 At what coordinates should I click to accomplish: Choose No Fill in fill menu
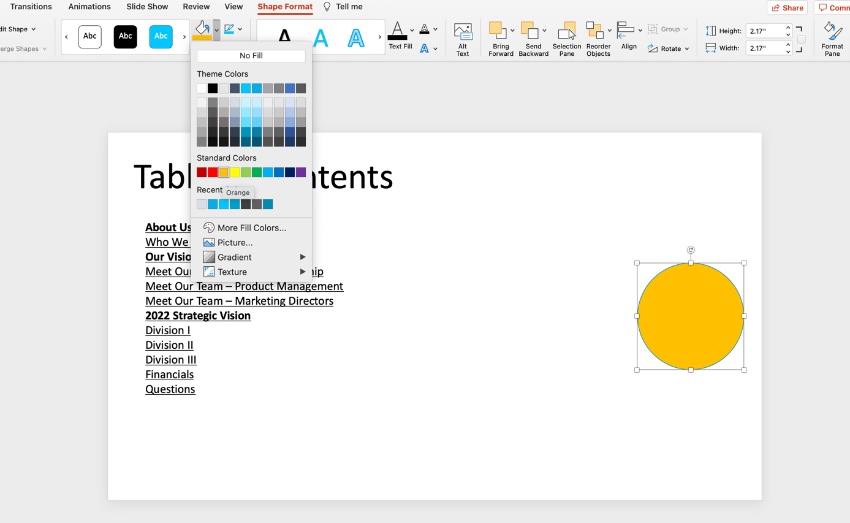(251, 56)
